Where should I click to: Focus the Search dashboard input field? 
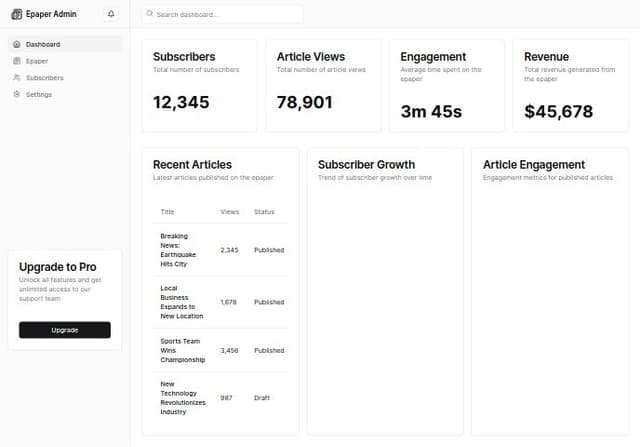tap(222, 14)
